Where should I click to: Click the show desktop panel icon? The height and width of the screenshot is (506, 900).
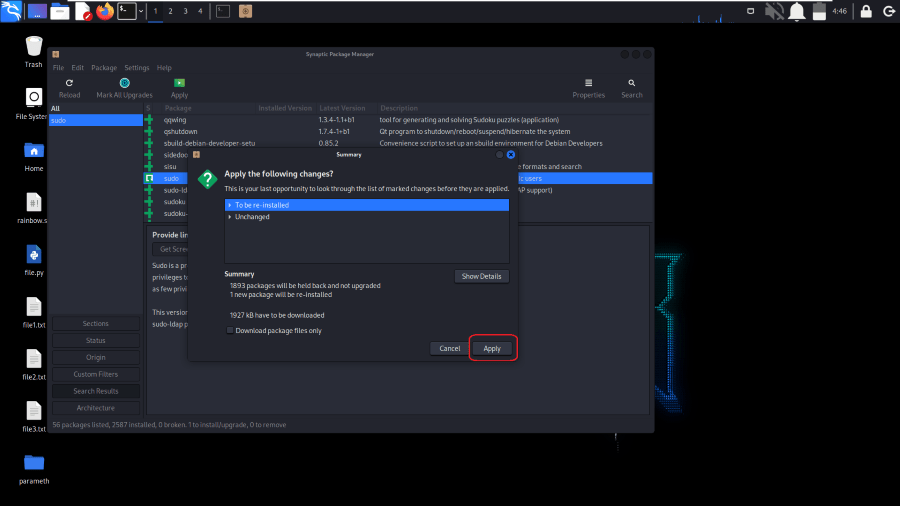37,11
